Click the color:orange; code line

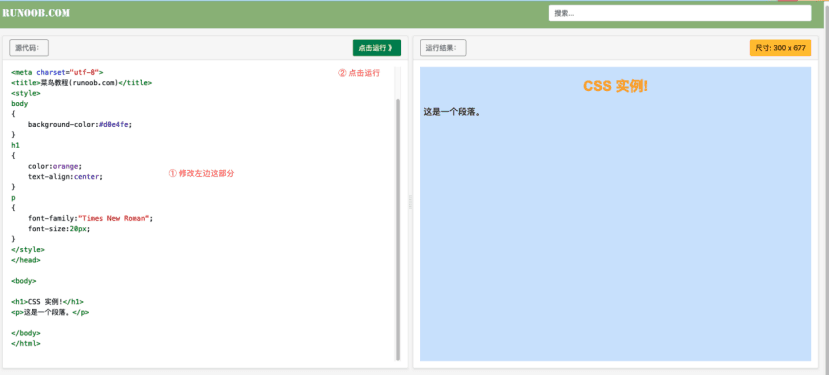click(55, 166)
